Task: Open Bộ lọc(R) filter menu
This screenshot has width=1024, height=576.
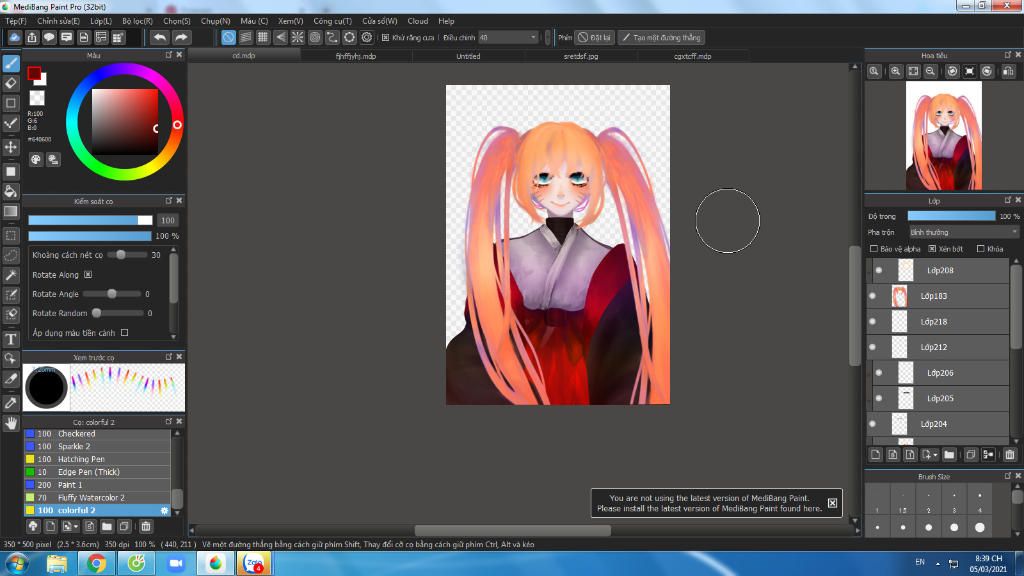Action: click(x=137, y=21)
